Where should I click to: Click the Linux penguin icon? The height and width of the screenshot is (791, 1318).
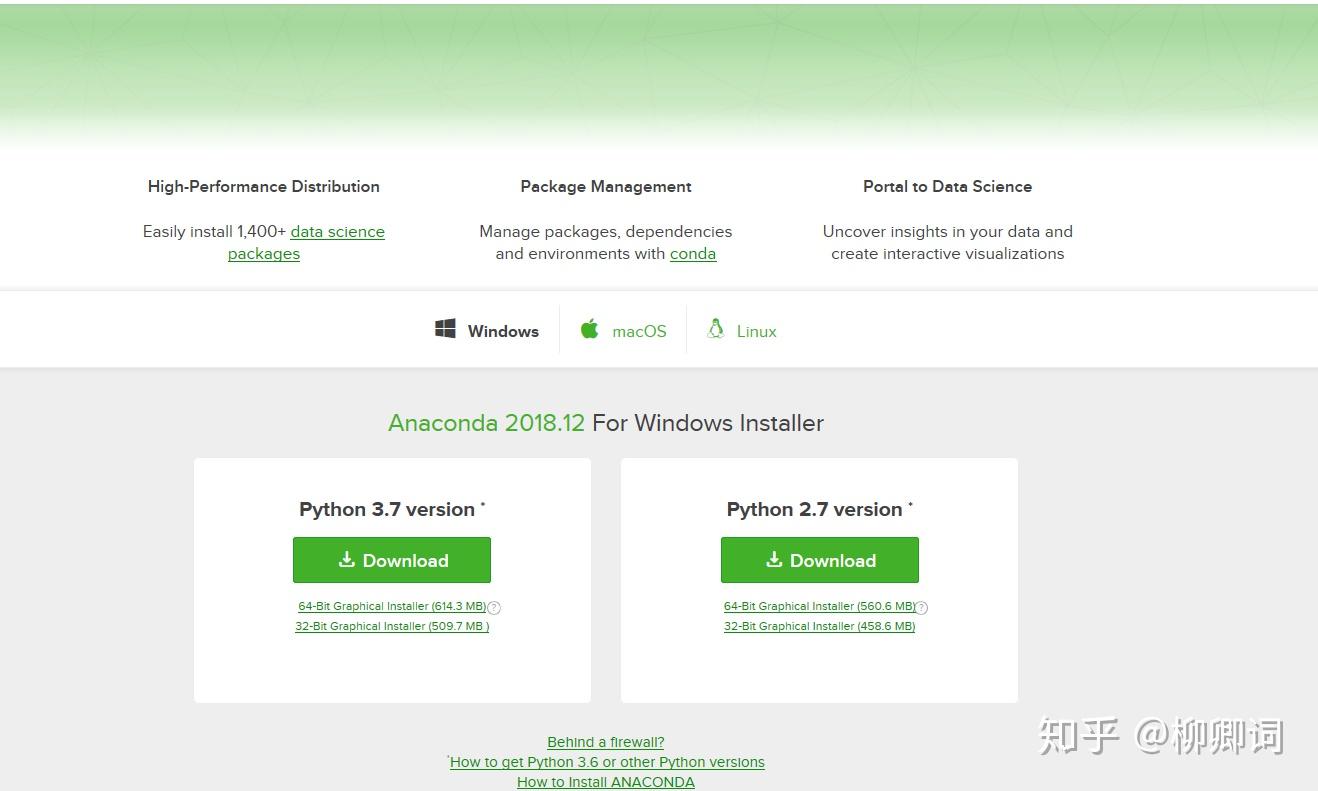[715, 329]
